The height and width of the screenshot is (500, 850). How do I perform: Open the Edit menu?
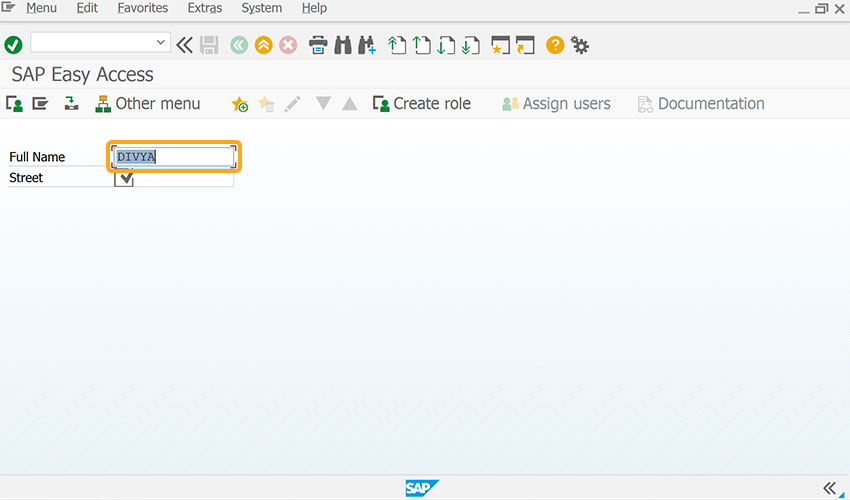point(87,8)
